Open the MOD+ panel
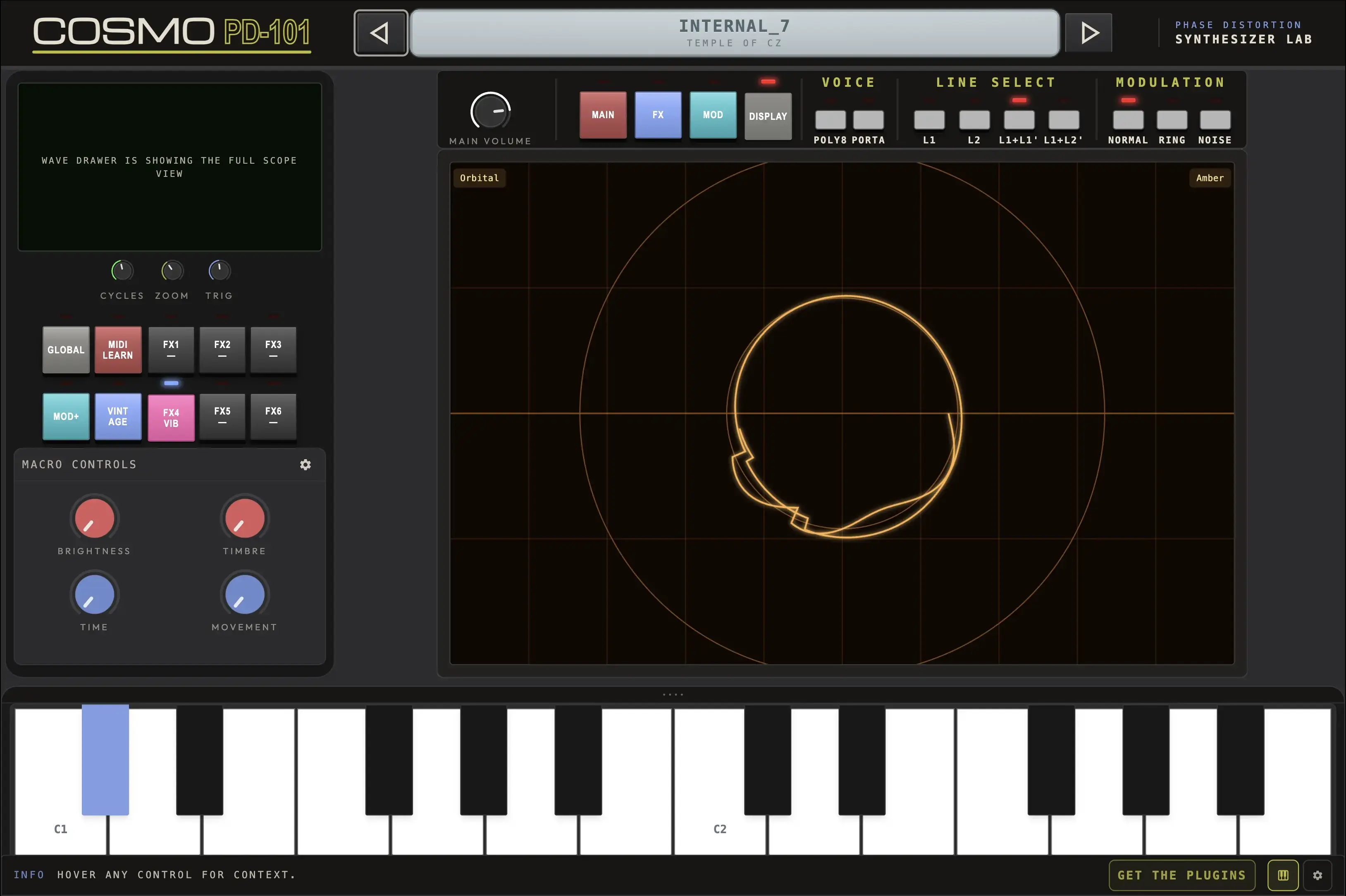1346x896 pixels. click(x=66, y=417)
